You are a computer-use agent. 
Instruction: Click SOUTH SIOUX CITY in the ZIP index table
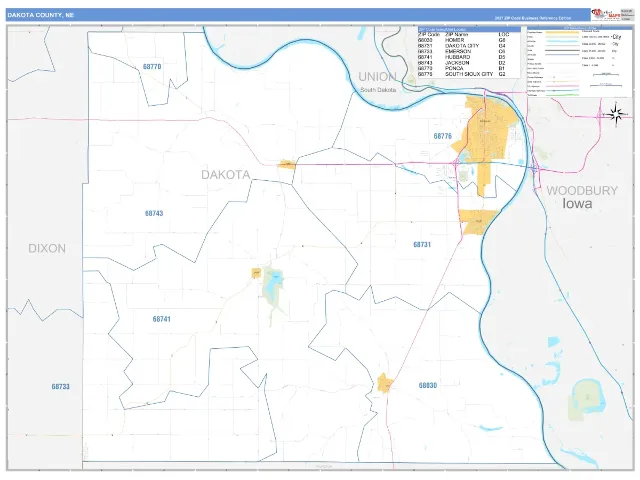[x=469, y=74]
